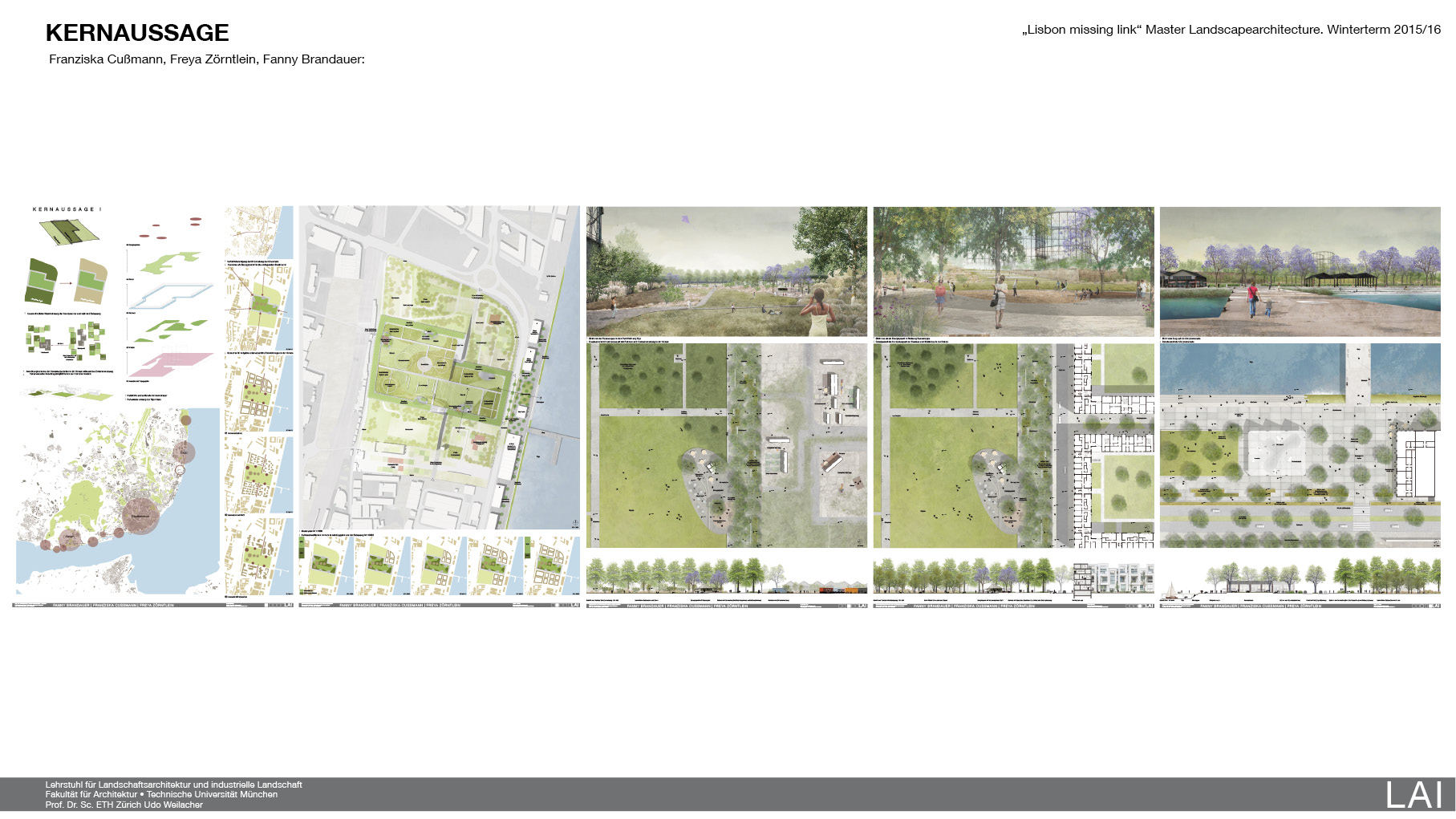The height and width of the screenshot is (819, 1456).
Task: Click the perspective with woman in yellow dress
Action: coord(726,271)
